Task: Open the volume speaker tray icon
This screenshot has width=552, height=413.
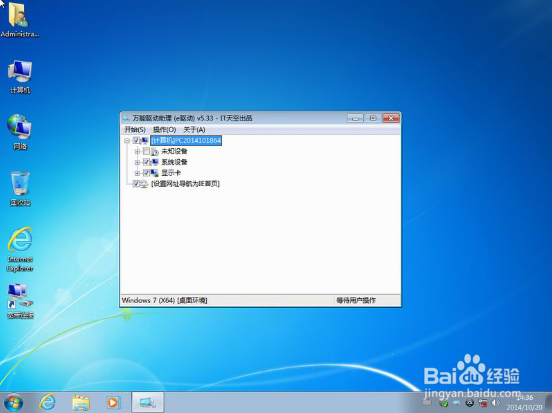Action: [x=496, y=403]
